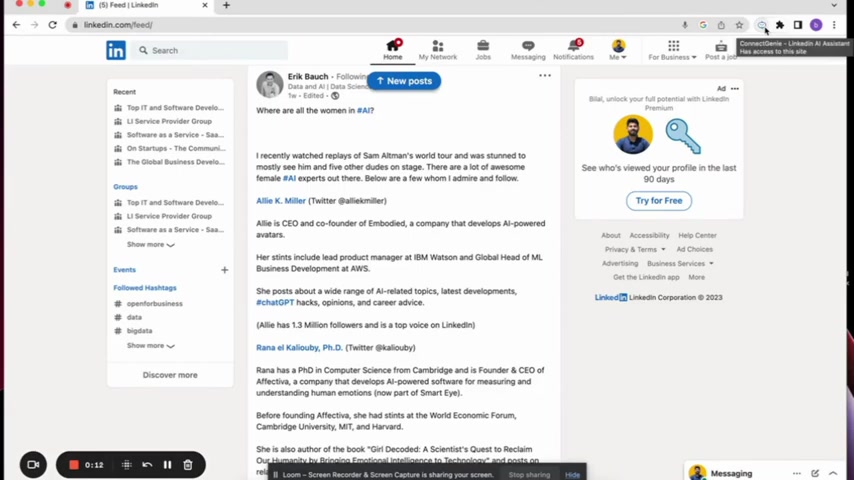Open Allie K. Miller profile link
854x480 pixels.
point(281,200)
